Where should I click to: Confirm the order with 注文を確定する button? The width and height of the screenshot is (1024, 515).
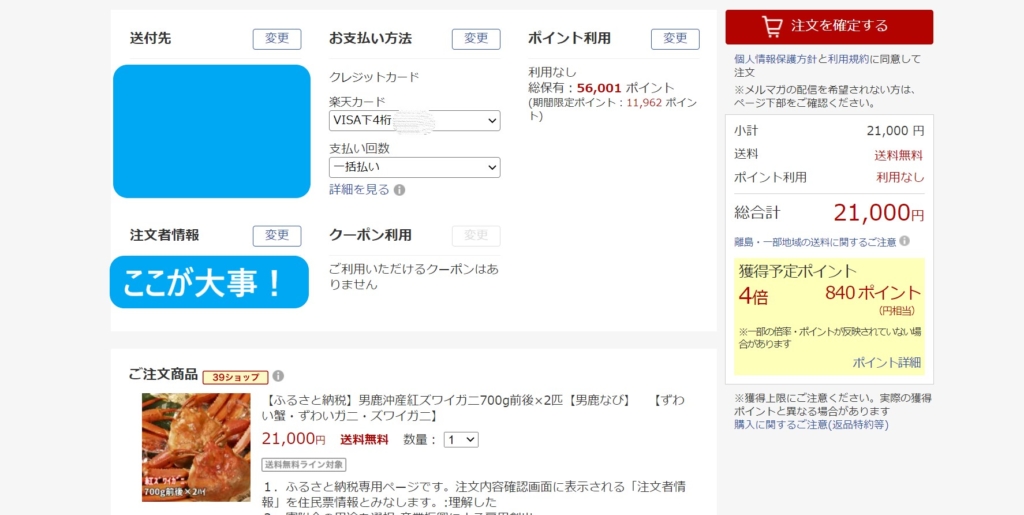[829, 27]
